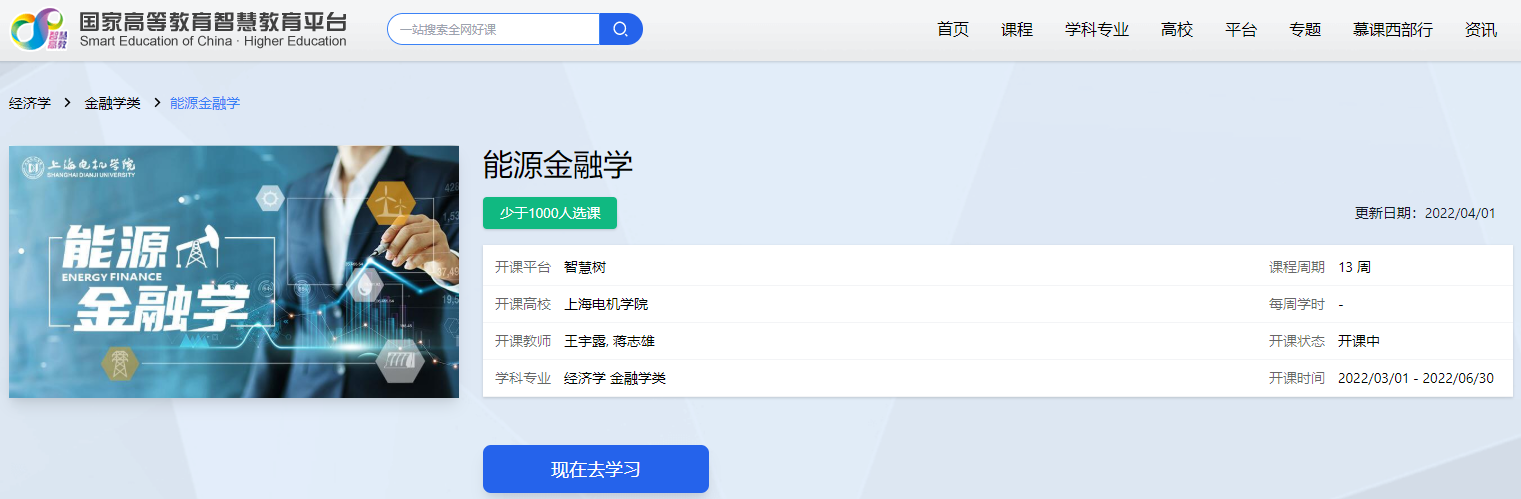Click the green 少于1000人选课 badge
Viewport: 1521px width, 499px height.
point(550,213)
